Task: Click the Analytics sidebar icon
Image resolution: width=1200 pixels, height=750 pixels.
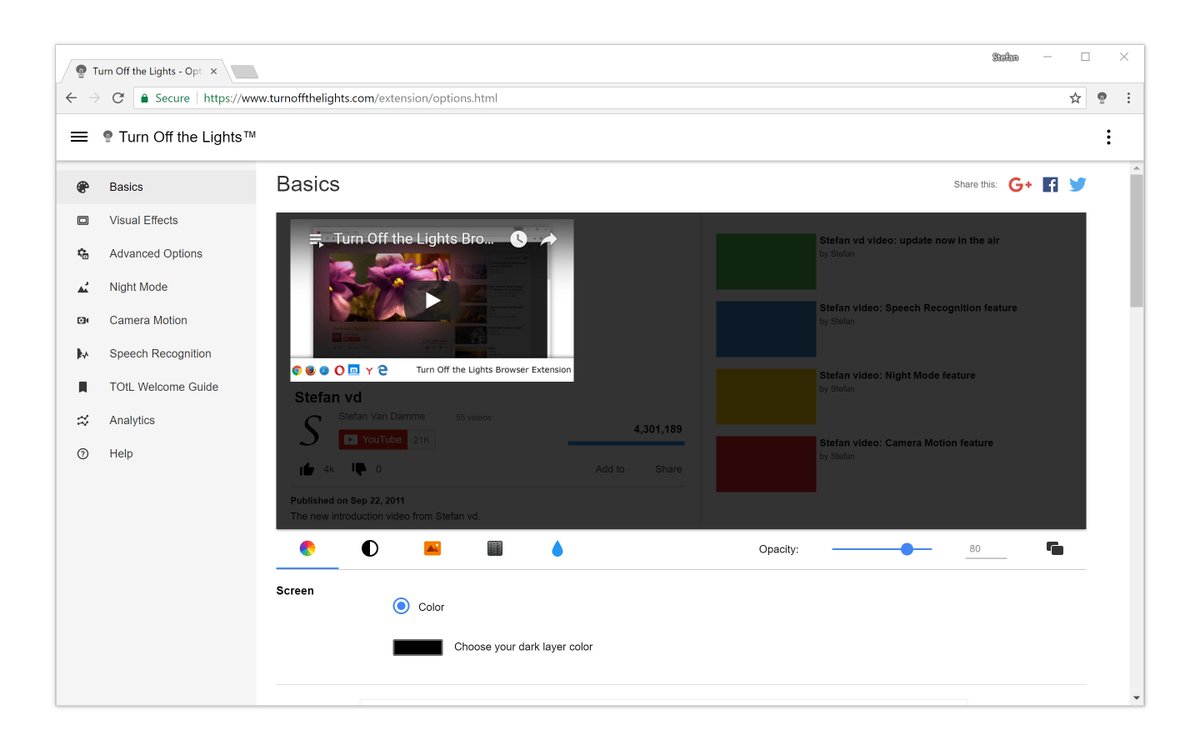Action: click(x=83, y=420)
